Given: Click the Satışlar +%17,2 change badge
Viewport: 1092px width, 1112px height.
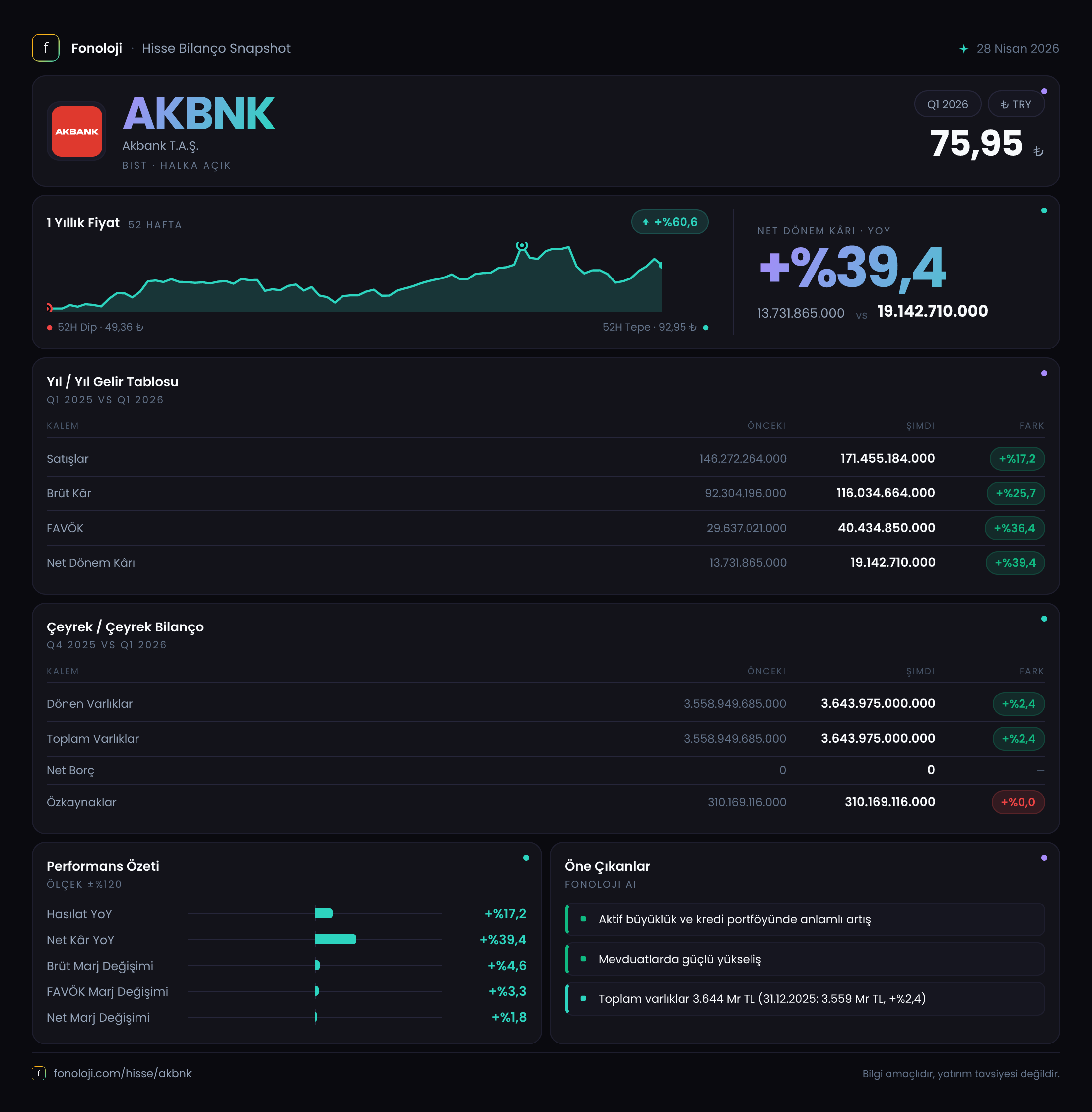Looking at the screenshot, I should pyautogui.click(x=1017, y=459).
